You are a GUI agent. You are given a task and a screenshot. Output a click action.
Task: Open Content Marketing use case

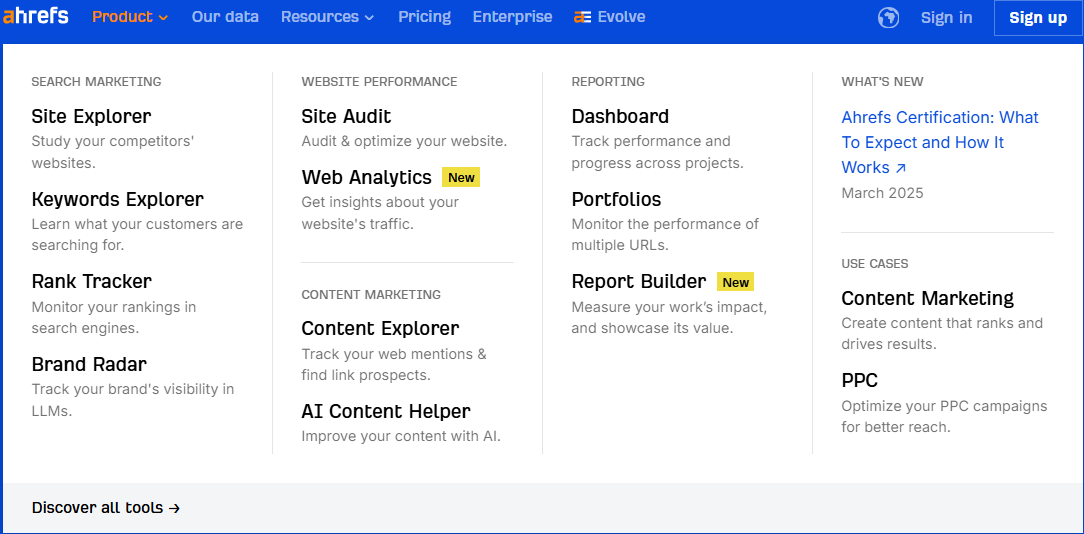tap(927, 298)
